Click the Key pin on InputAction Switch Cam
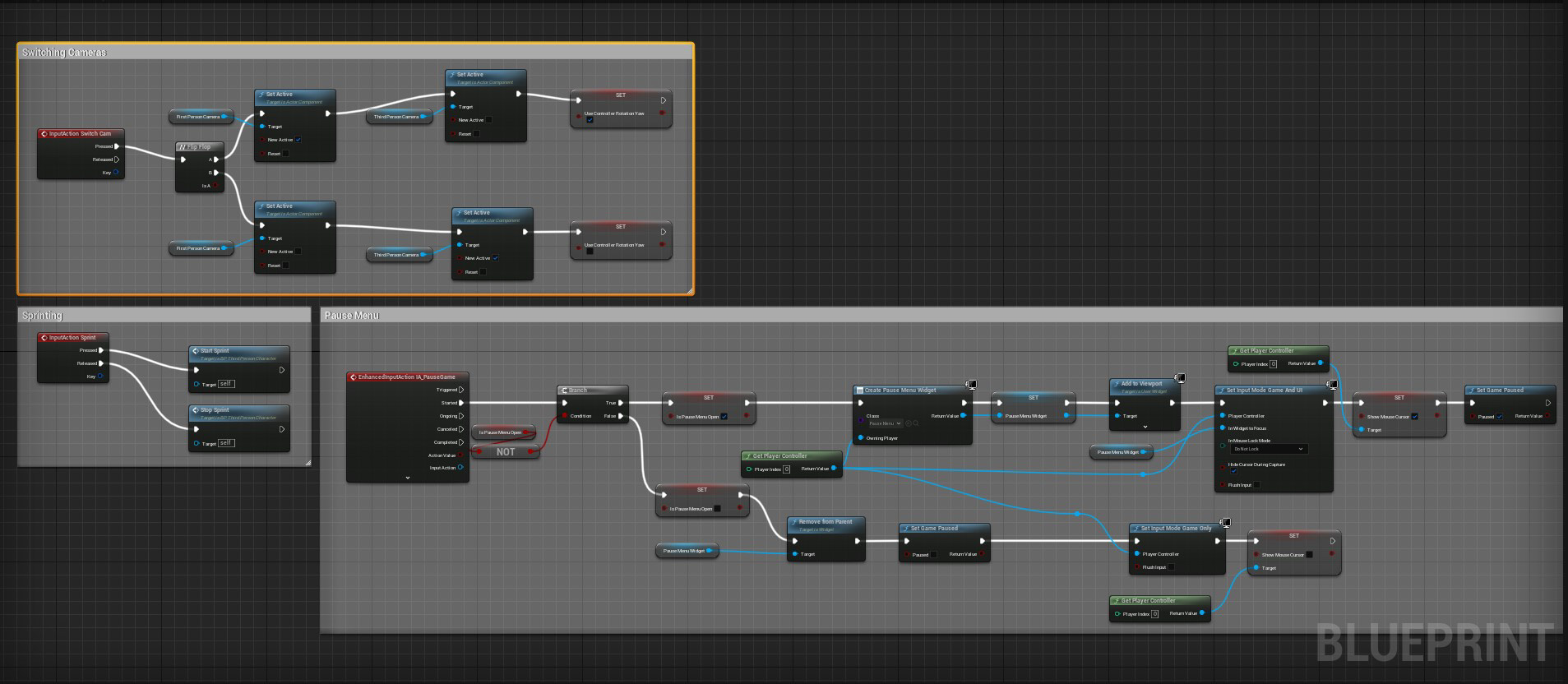The height and width of the screenshot is (684, 1568). (116, 173)
